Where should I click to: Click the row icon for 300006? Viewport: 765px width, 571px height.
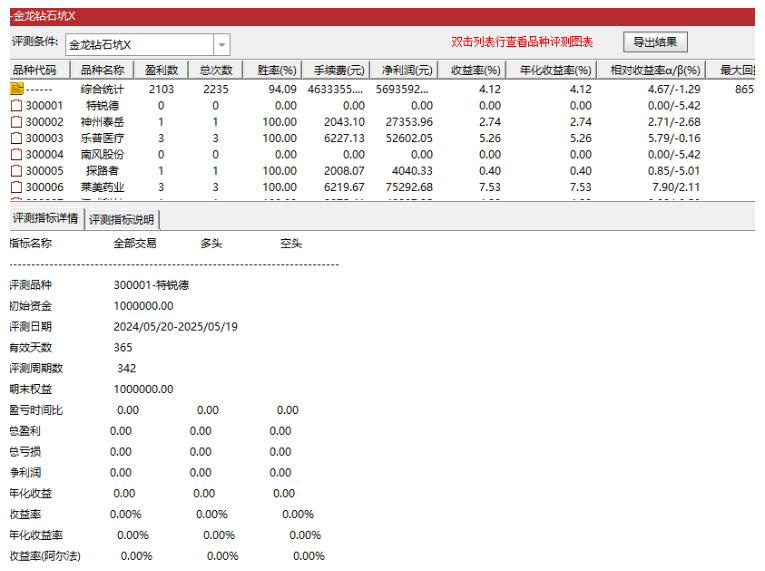click(17, 187)
